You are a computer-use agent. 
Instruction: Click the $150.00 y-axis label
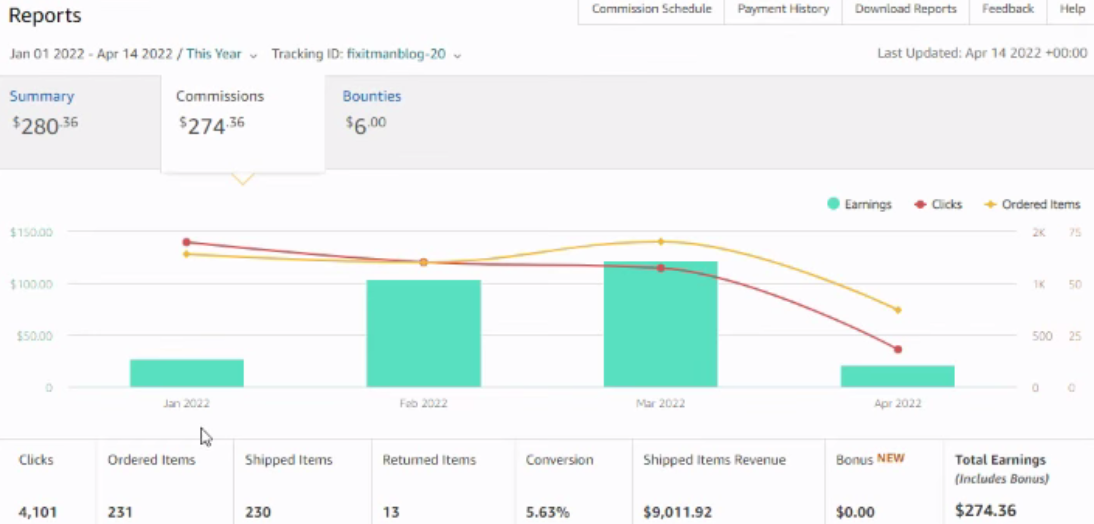pos(31,232)
